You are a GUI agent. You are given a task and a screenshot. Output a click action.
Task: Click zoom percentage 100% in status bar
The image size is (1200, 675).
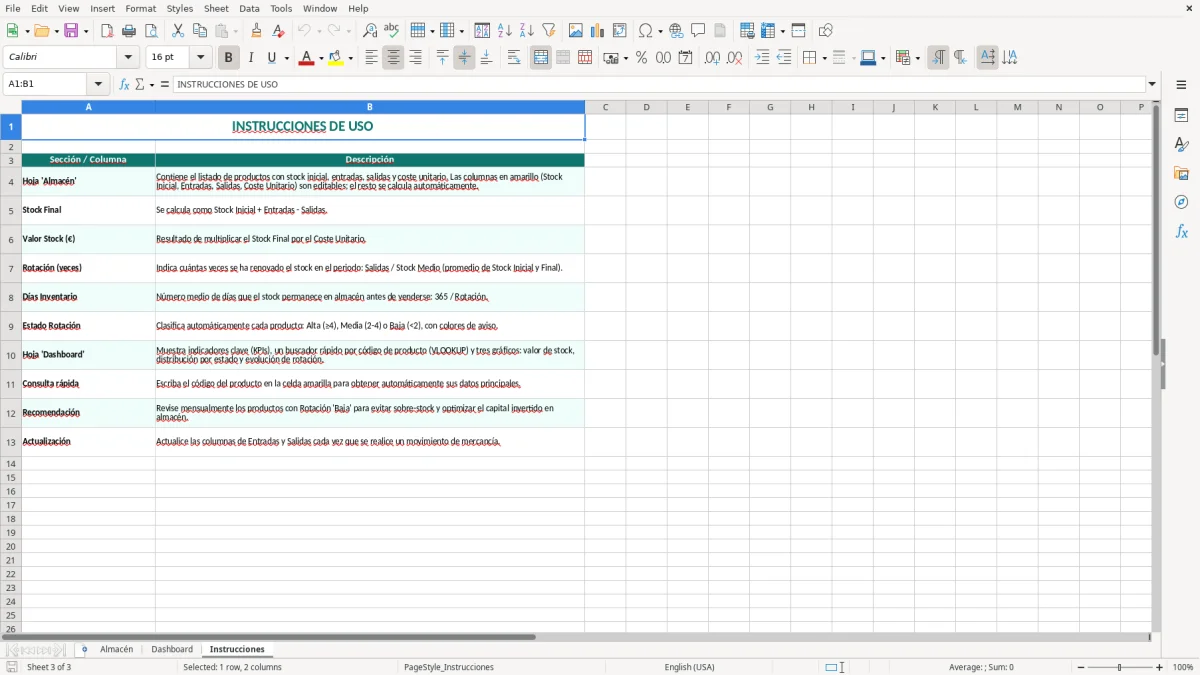1183,667
